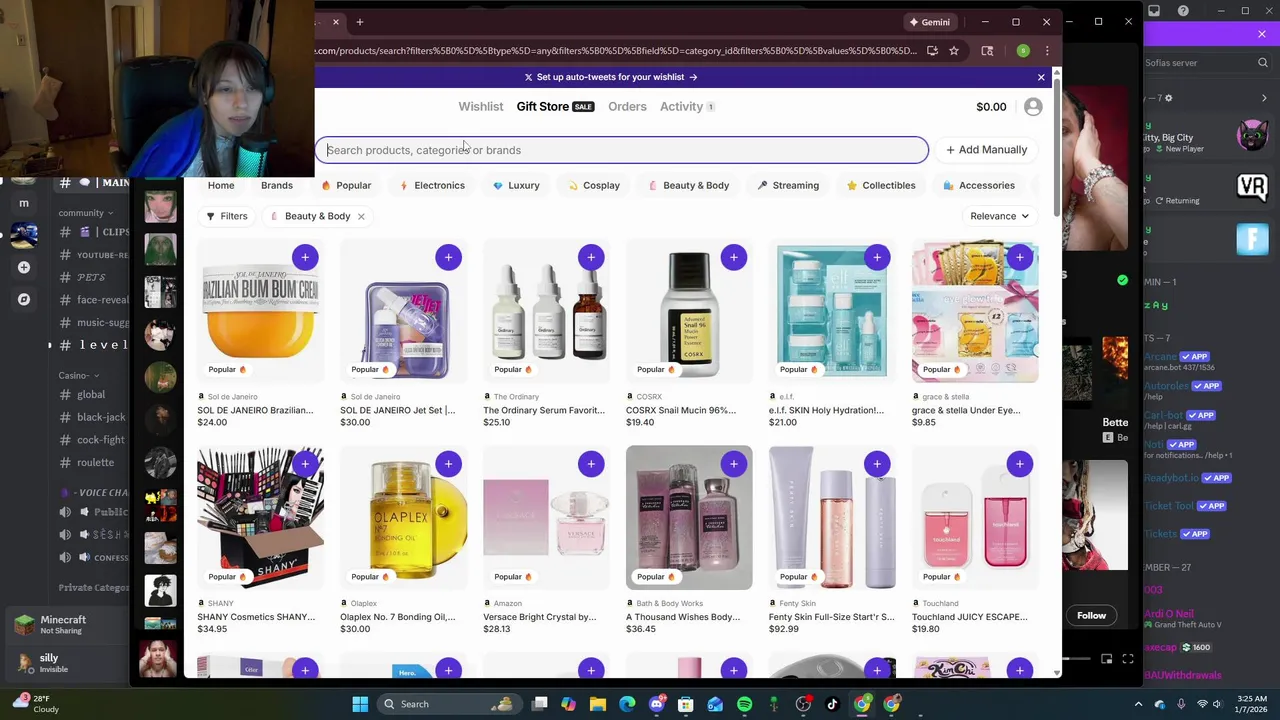Dismiss the auto-tweets banner with X

coord(1041,77)
